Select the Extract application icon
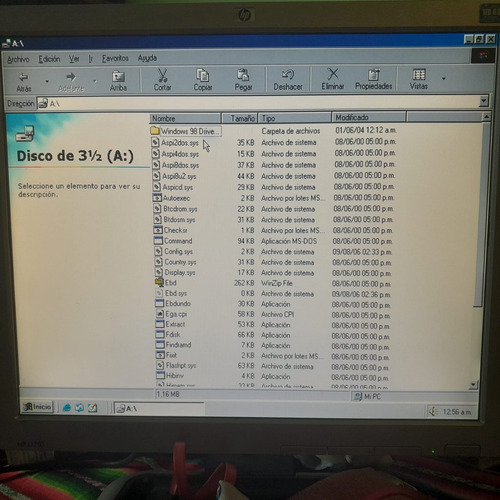Screen dimensions: 500x500 click(160, 324)
